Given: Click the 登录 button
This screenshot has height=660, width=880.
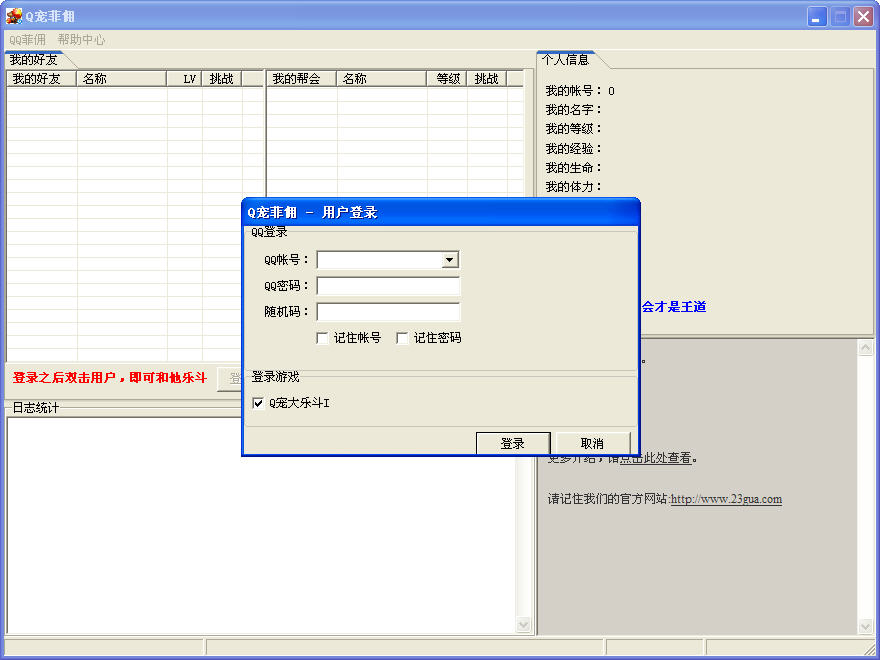Looking at the screenshot, I should 513,443.
